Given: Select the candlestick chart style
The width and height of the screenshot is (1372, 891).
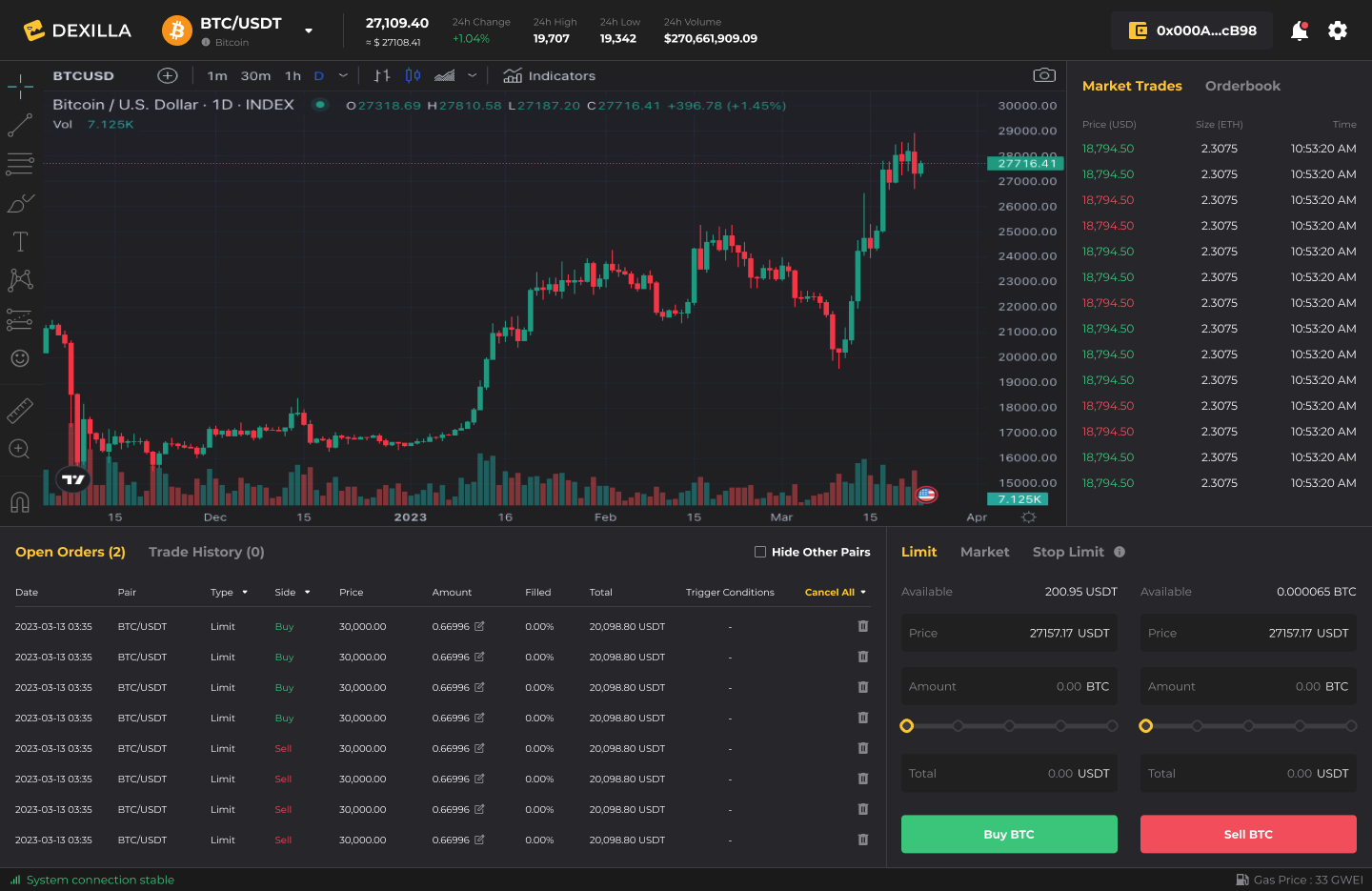Looking at the screenshot, I should click(x=413, y=75).
